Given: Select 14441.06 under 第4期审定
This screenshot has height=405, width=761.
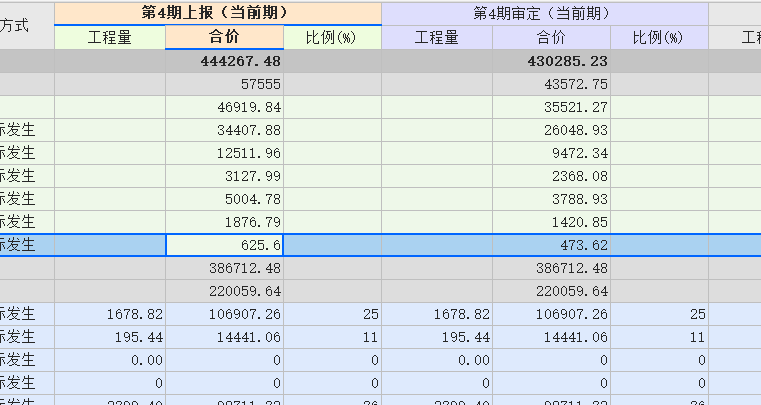Looking at the screenshot, I should click(x=551, y=337).
